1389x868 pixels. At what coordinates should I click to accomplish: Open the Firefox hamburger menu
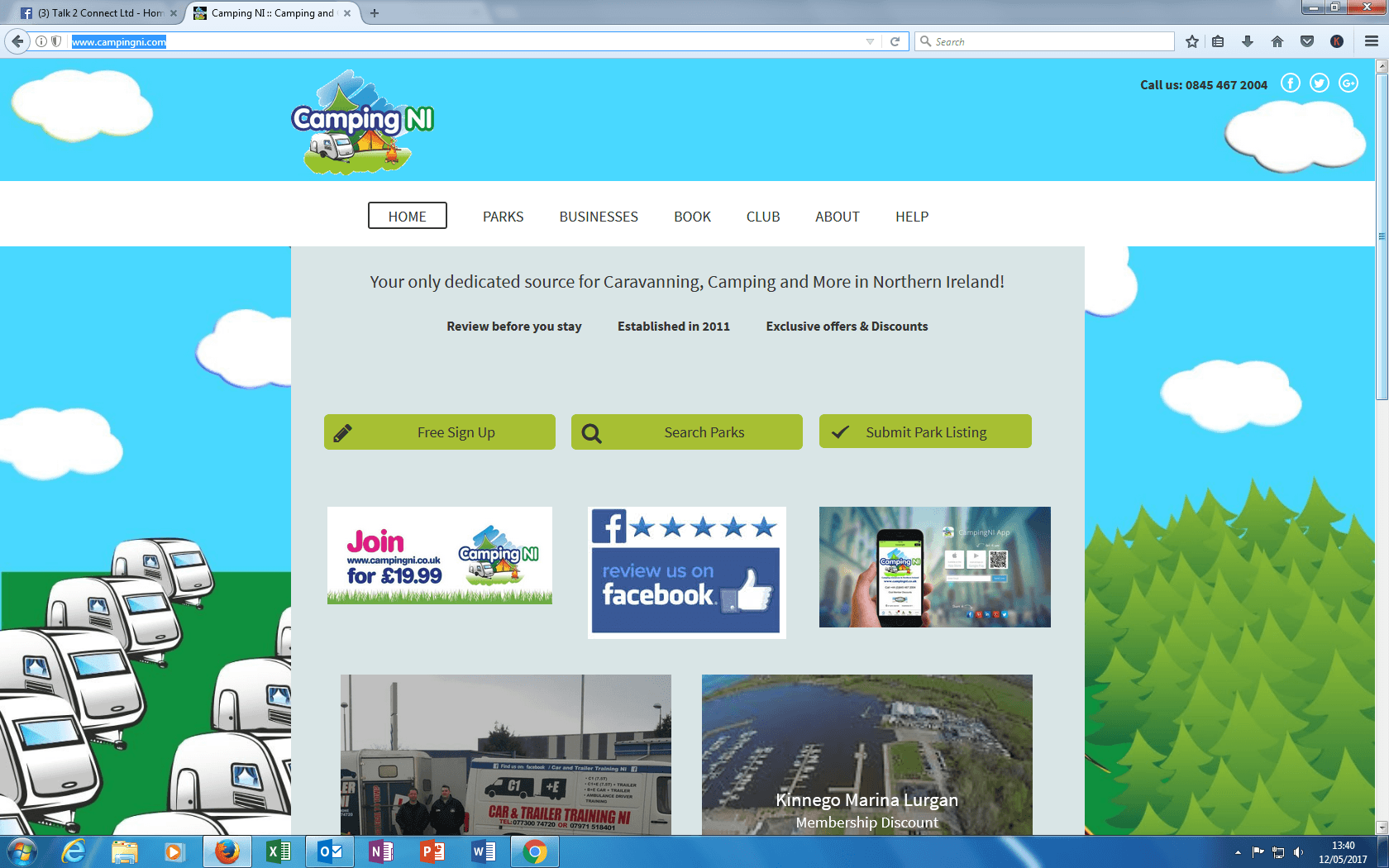(x=1372, y=41)
